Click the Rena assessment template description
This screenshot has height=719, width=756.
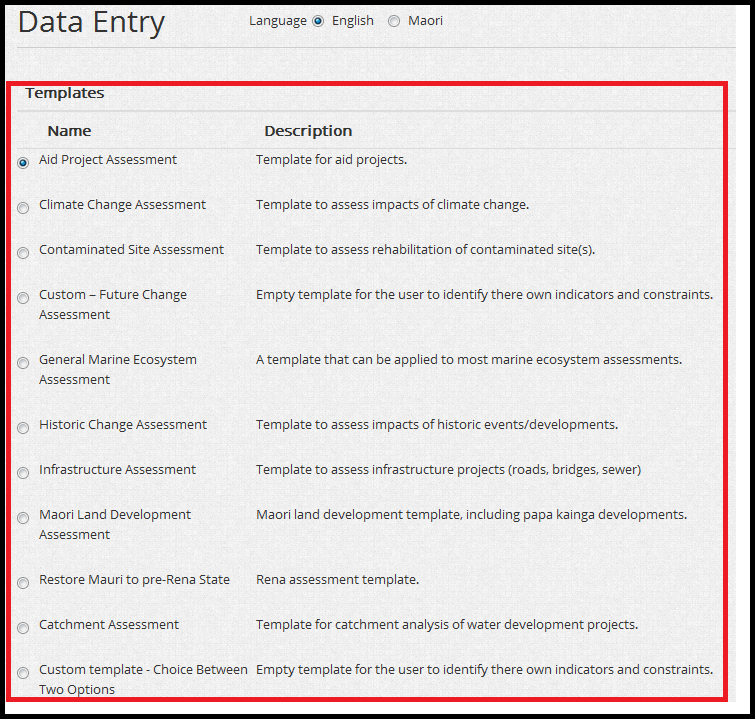(x=337, y=580)
